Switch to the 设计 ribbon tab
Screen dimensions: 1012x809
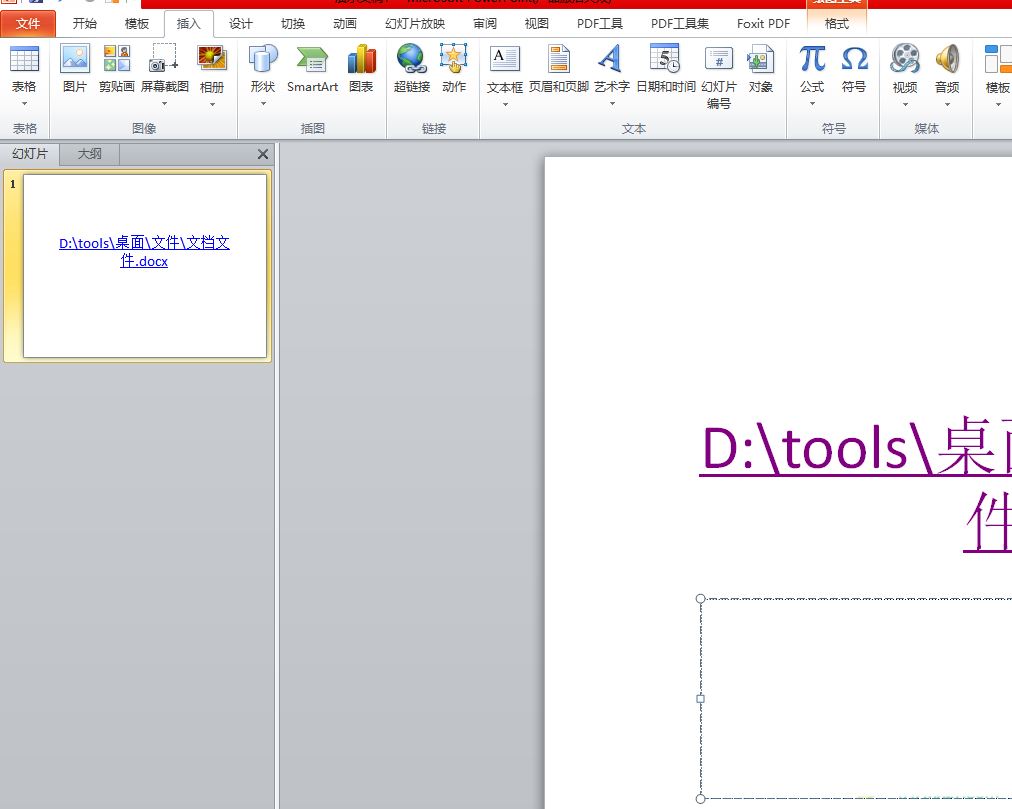click(241, 24)
